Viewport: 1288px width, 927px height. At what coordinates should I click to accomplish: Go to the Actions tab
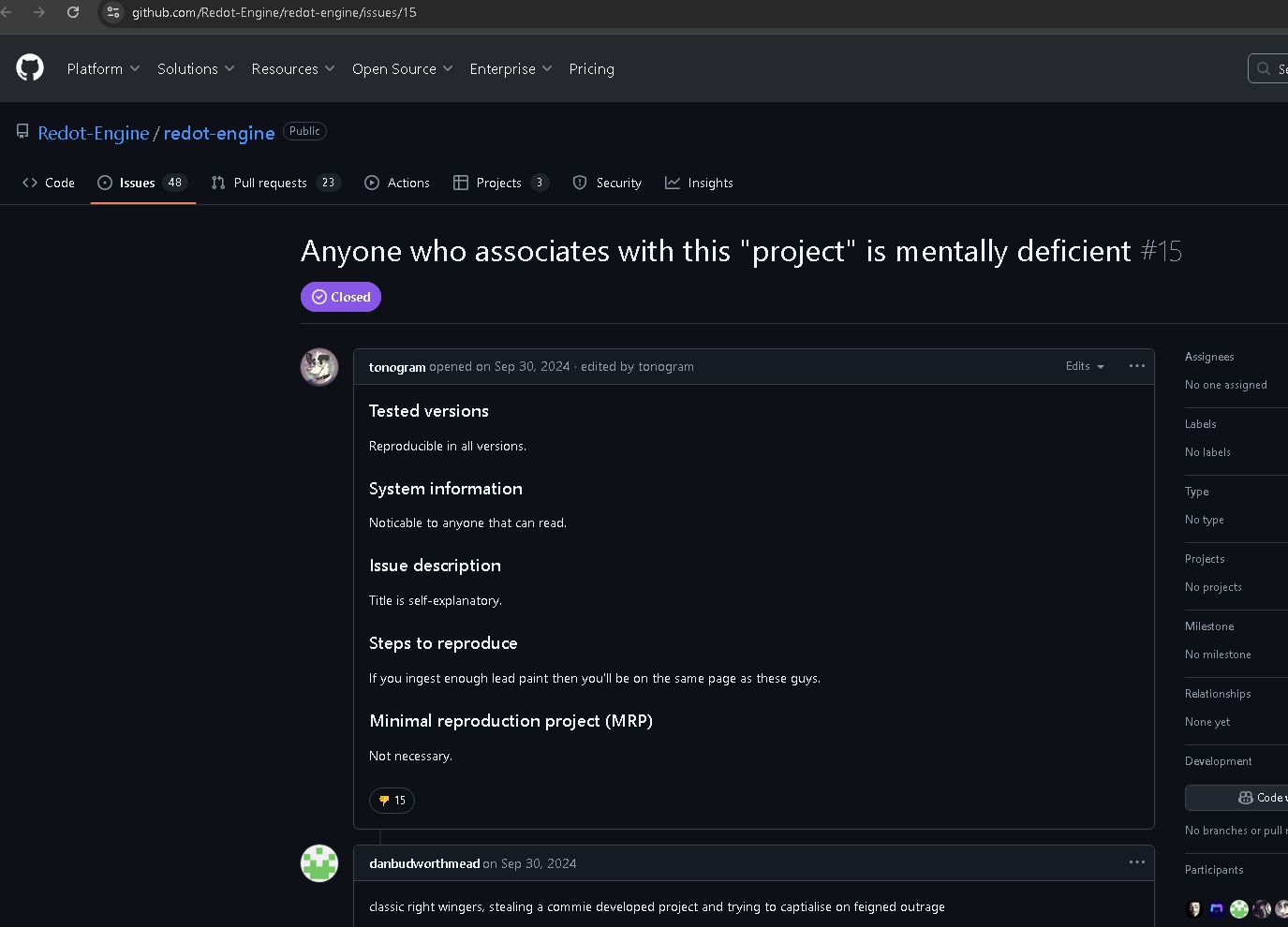pos(397,183)
